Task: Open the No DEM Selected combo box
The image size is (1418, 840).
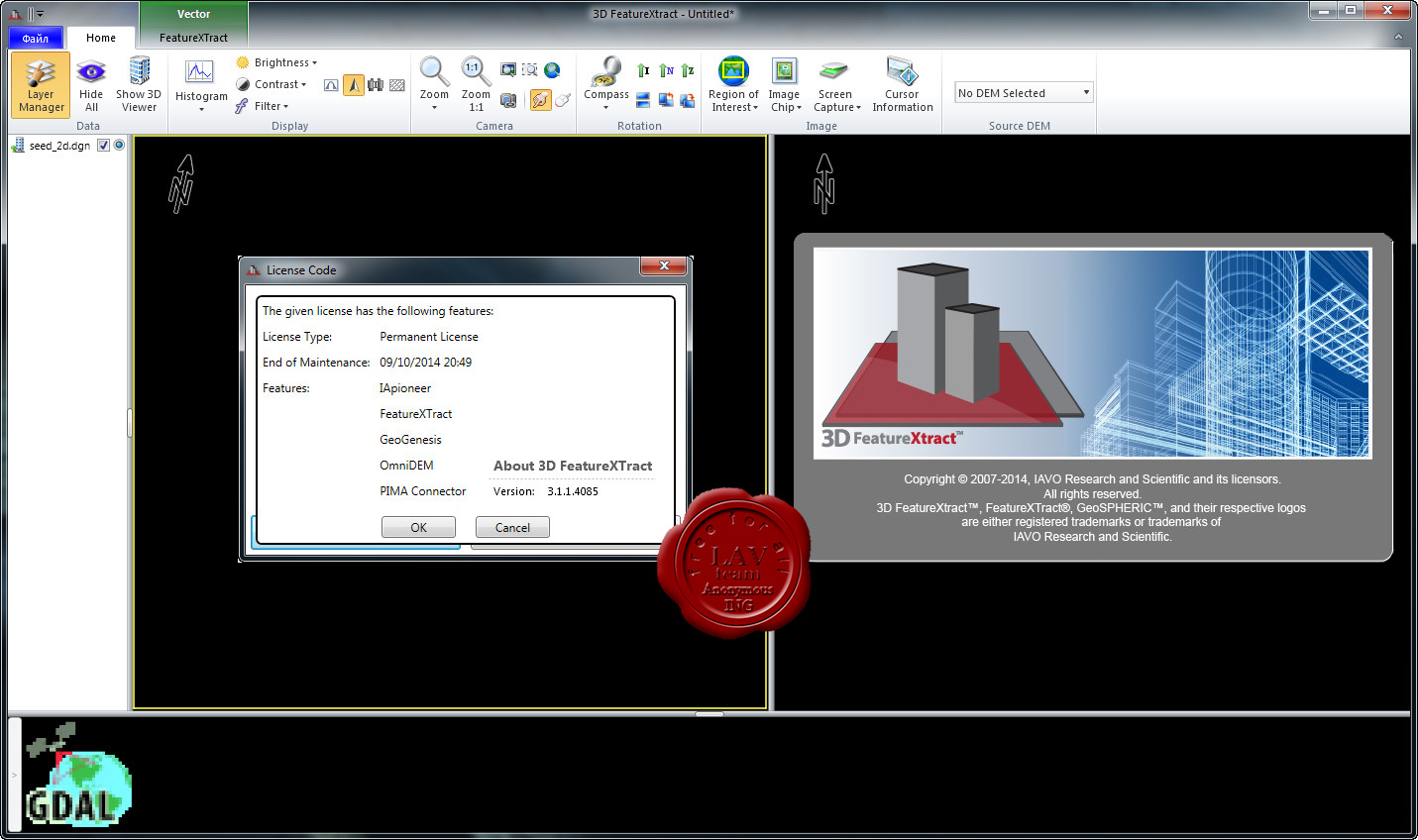Action: point(1024,93)
